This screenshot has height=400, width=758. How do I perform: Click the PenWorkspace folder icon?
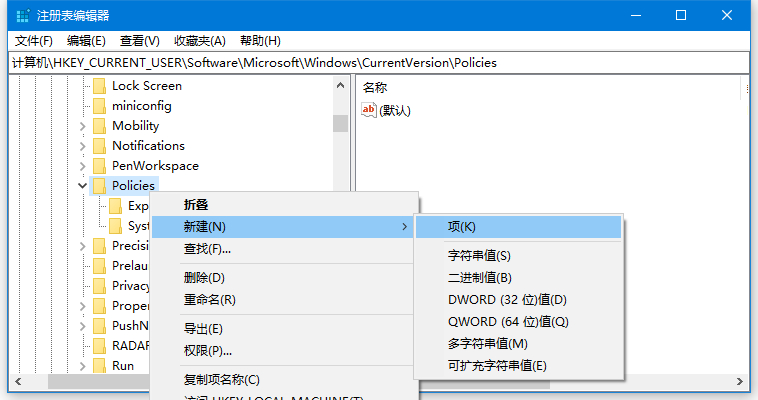[100, 166]
